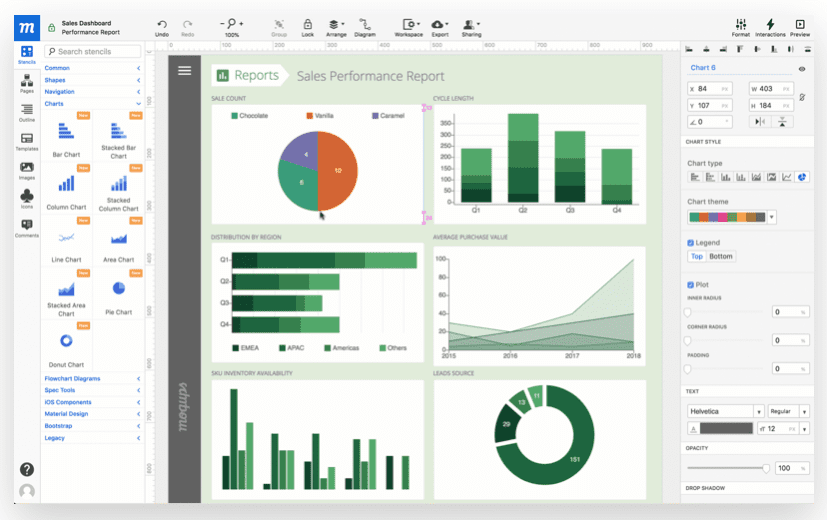Open the Sharing options

coord(472,28)
